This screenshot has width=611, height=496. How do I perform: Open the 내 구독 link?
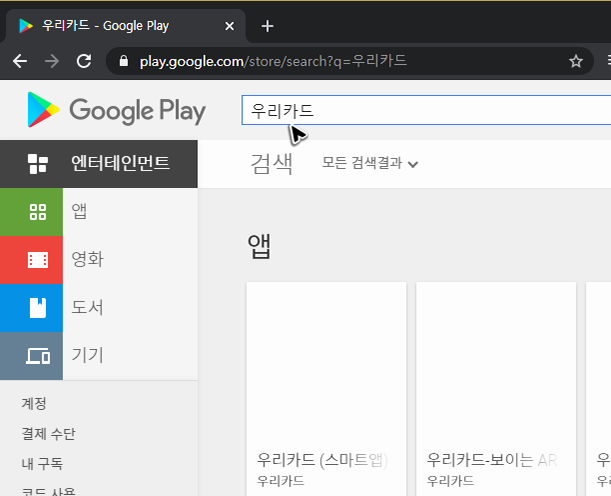tap(42, 463)
